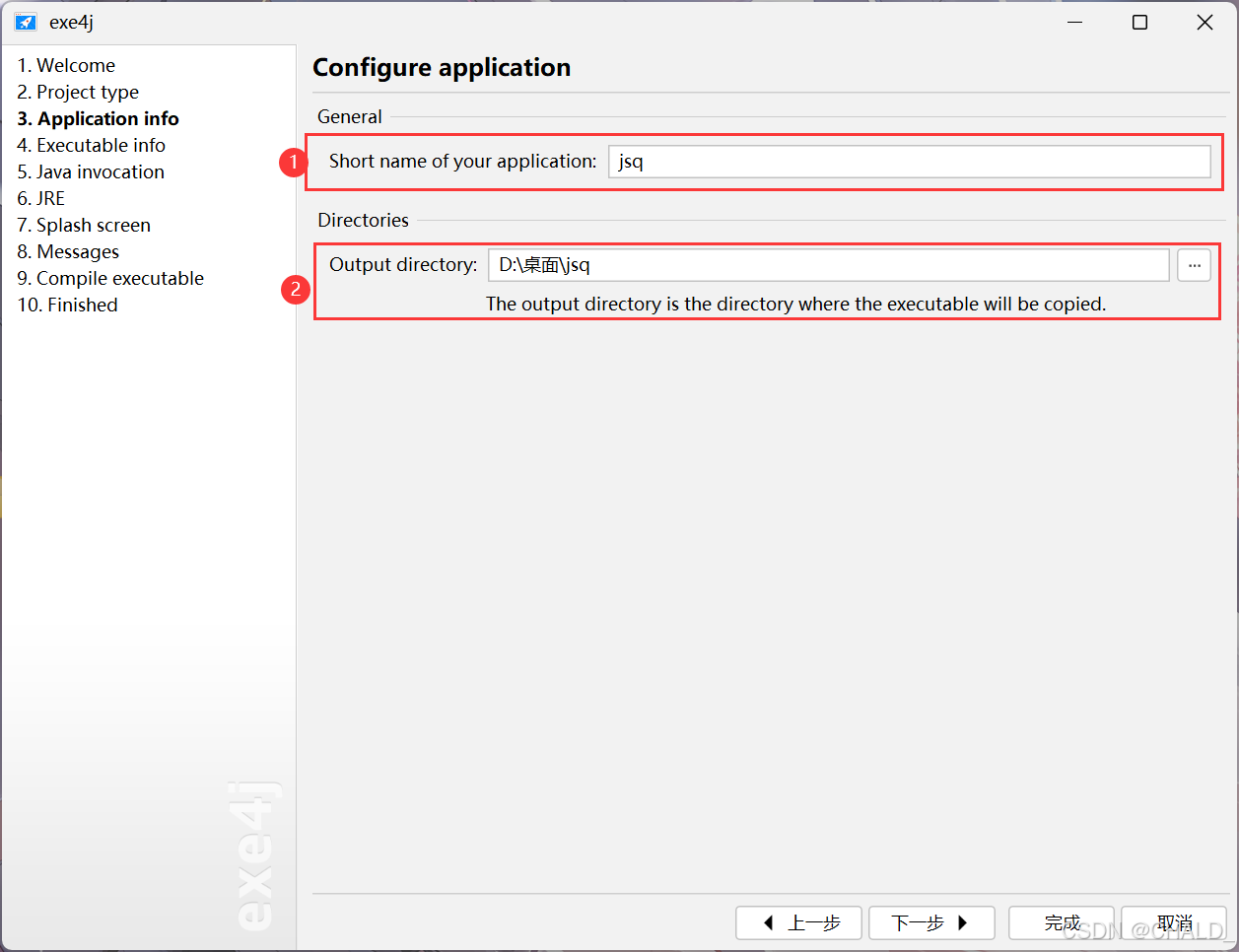
Task: Select the "2. Project type" wizard step
Action: click(x=78, y=92)
